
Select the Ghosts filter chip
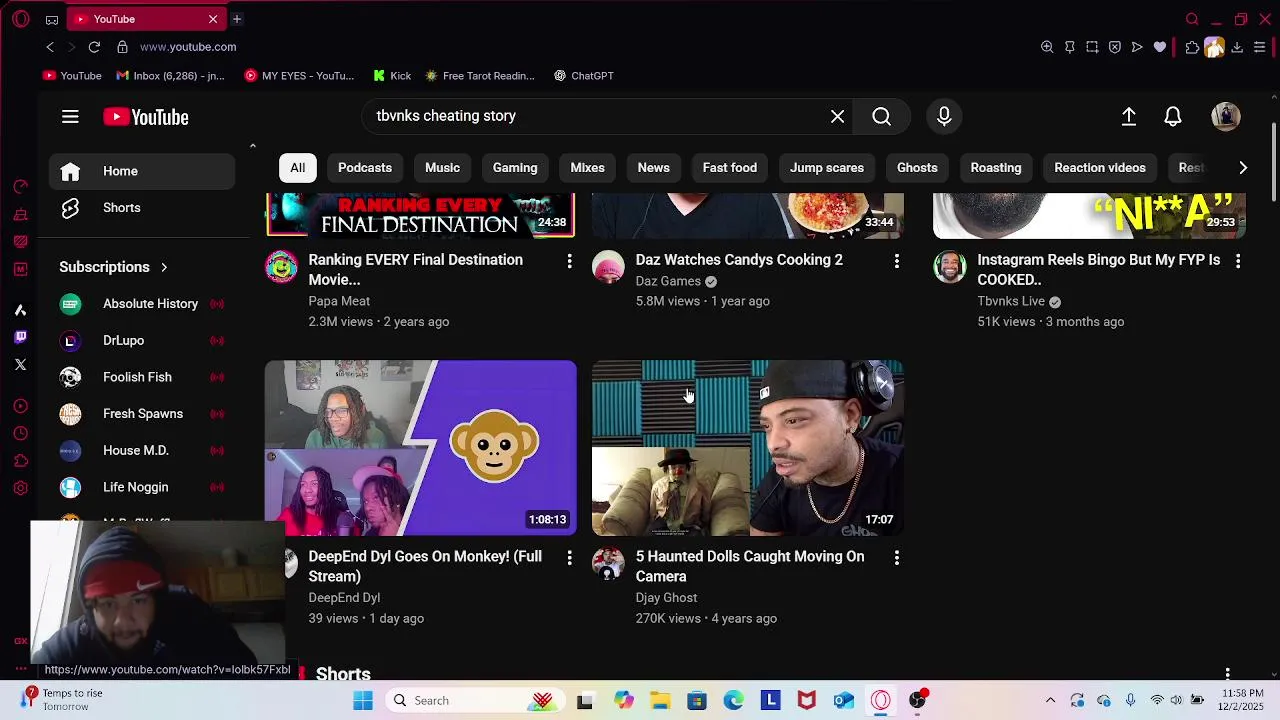coord(917,168)
